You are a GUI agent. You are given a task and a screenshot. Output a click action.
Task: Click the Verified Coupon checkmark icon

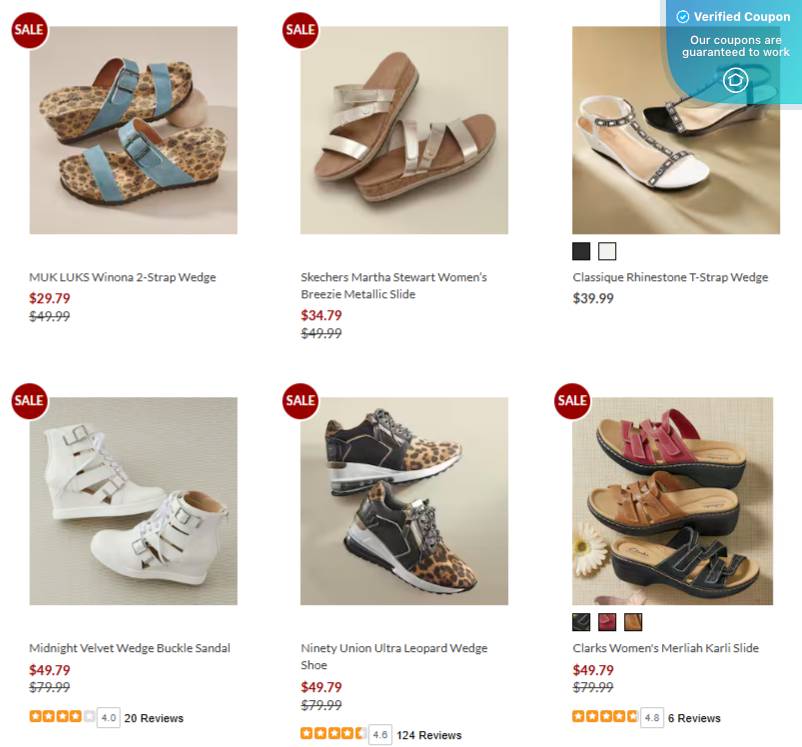(x=683, y=17)
